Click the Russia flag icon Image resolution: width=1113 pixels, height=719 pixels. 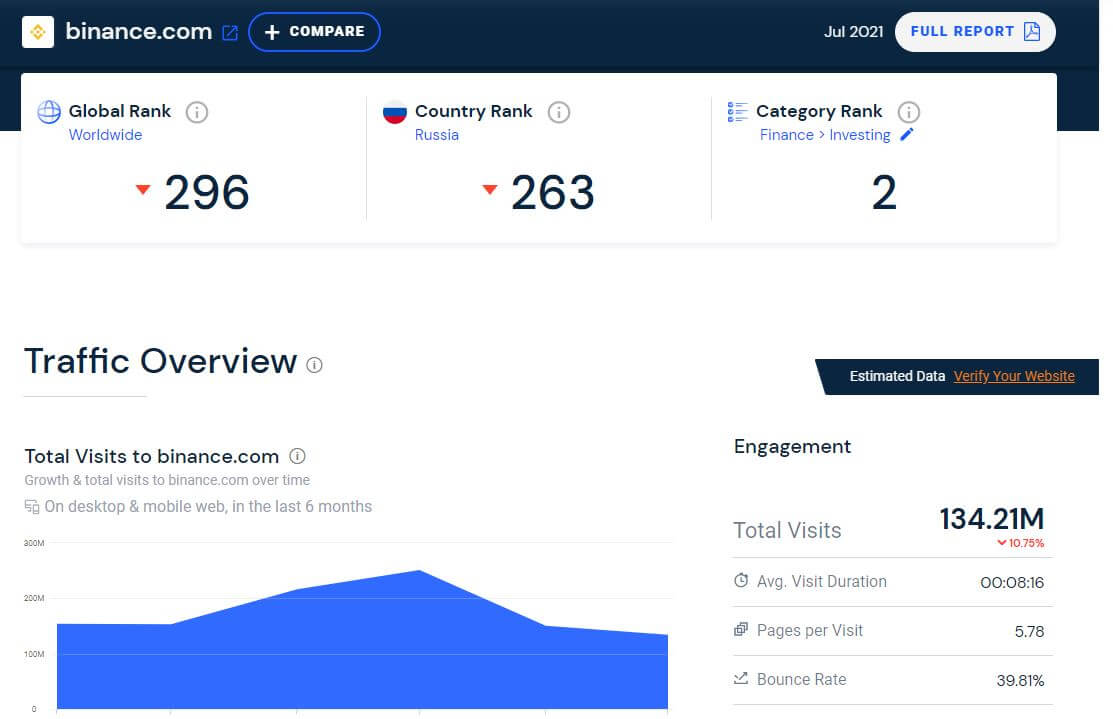tap(395, 112)
